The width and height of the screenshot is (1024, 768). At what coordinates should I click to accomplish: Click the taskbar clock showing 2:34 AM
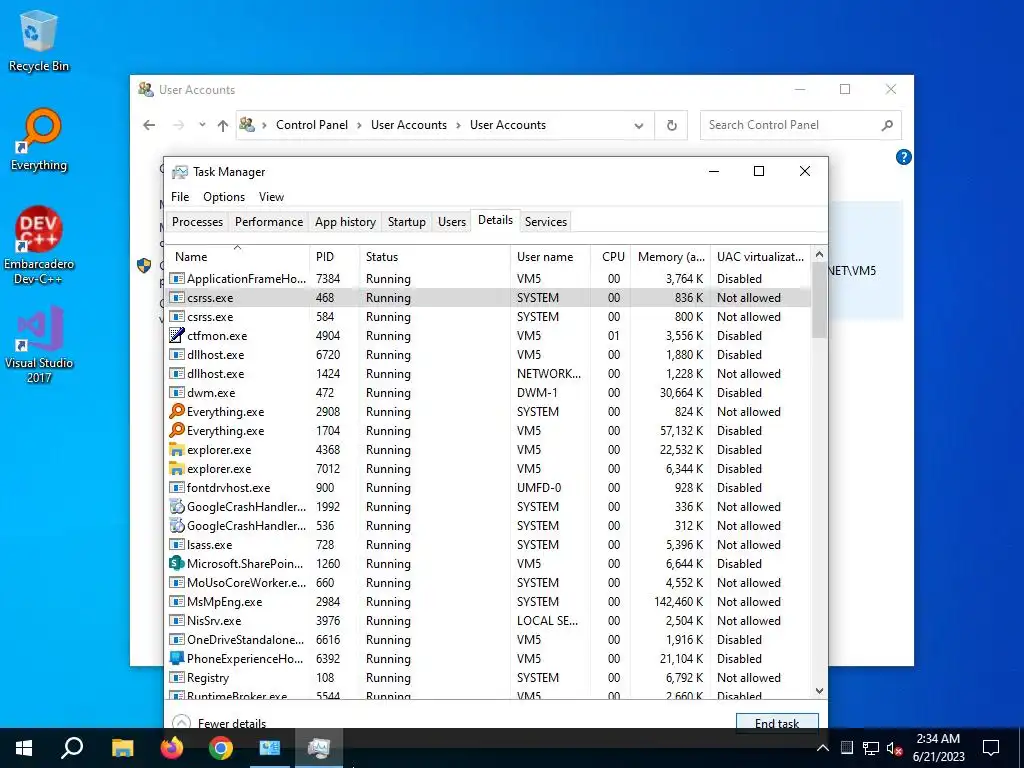pyautogui.click(x=938, y=748)
